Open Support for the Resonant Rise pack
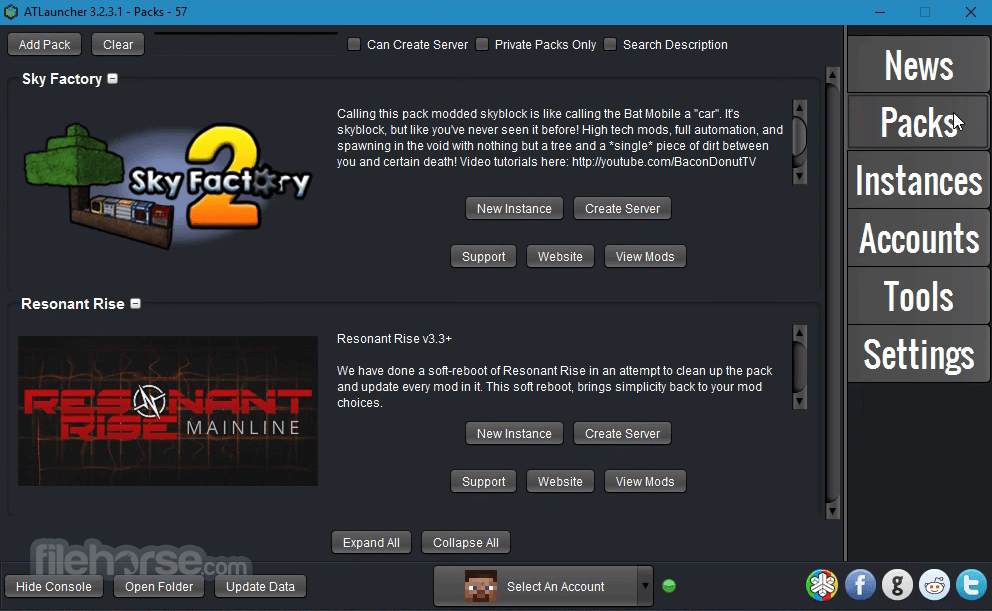Screen dimensions: 992x611 (483, 481)
